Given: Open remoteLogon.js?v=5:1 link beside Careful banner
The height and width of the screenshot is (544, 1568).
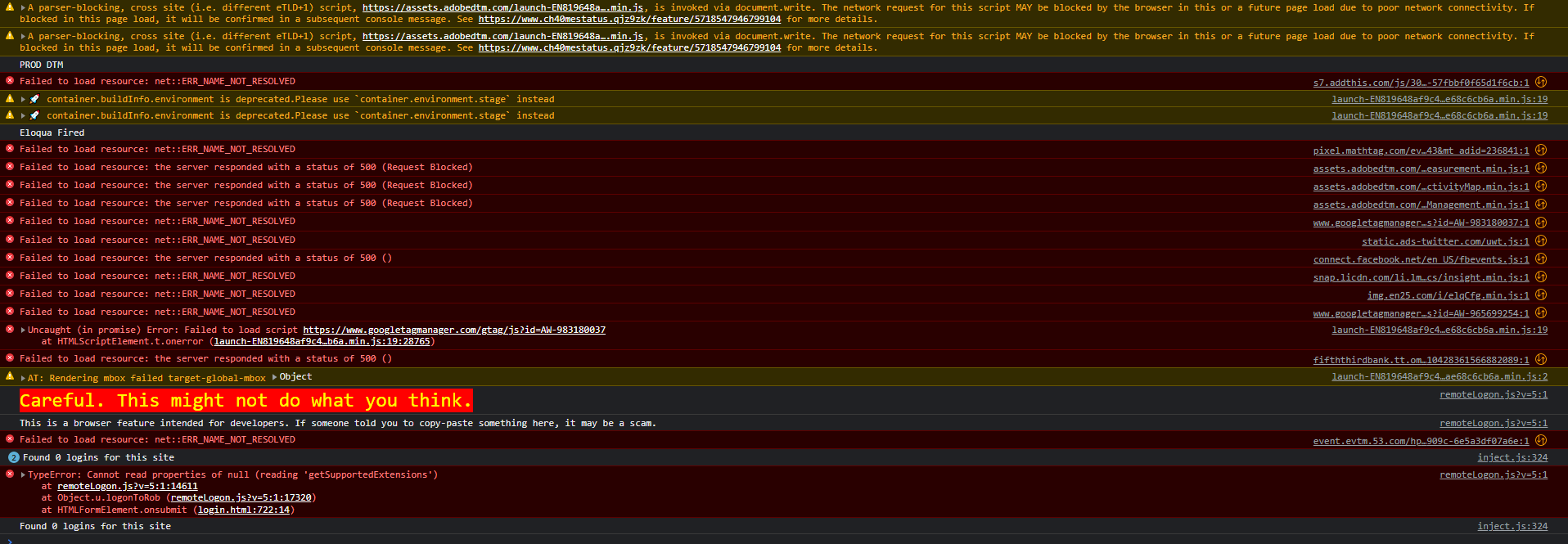Looking at the screenshot, I should (1494, 394).
